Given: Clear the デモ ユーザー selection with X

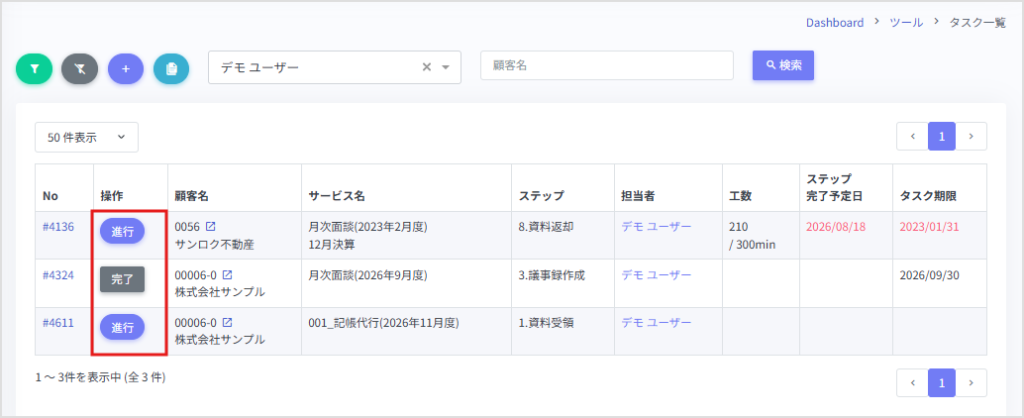Looking at the screenshot, I should (426, 67).
